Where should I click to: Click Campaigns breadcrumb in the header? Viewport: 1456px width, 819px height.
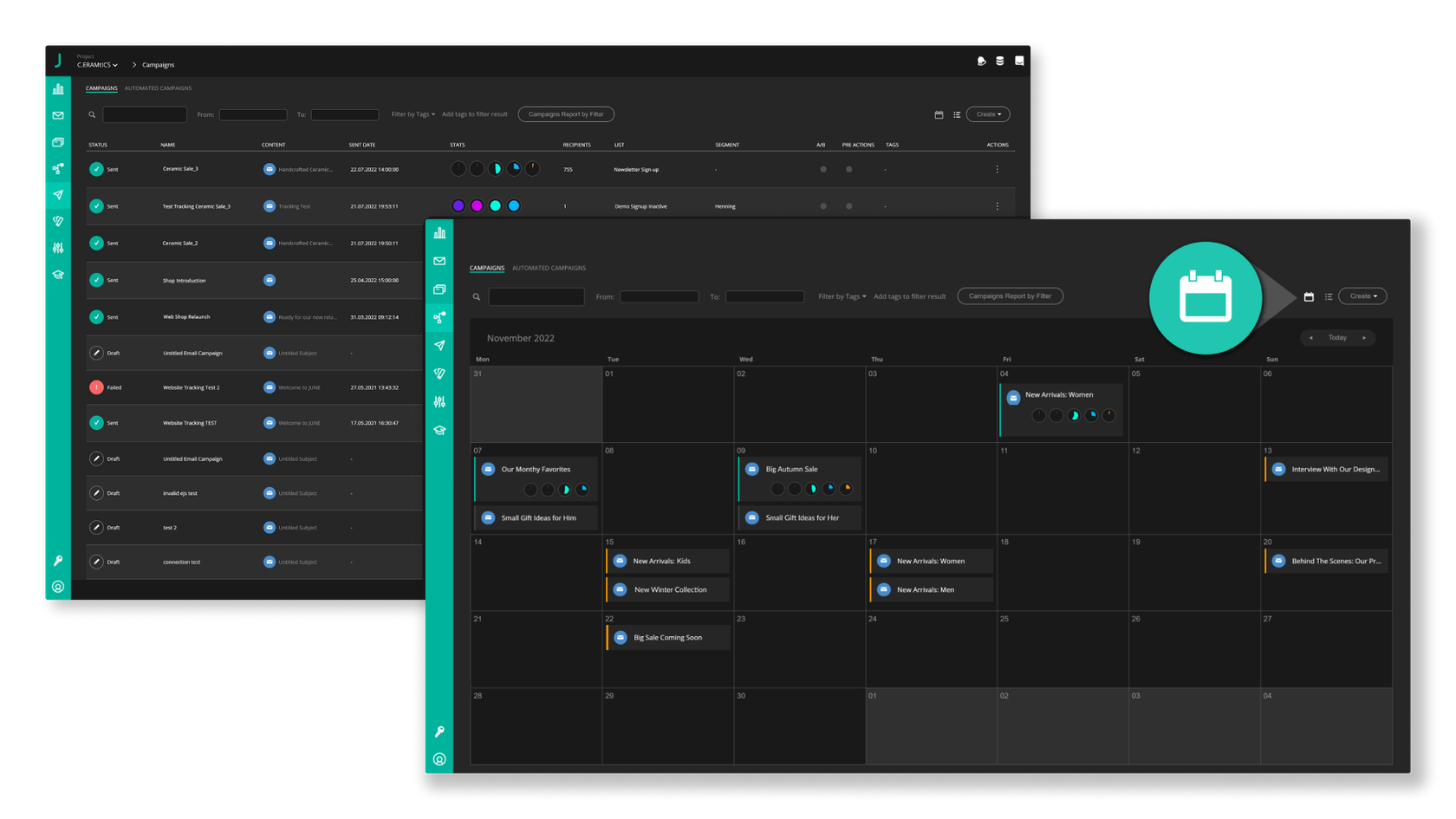[159, 65]
